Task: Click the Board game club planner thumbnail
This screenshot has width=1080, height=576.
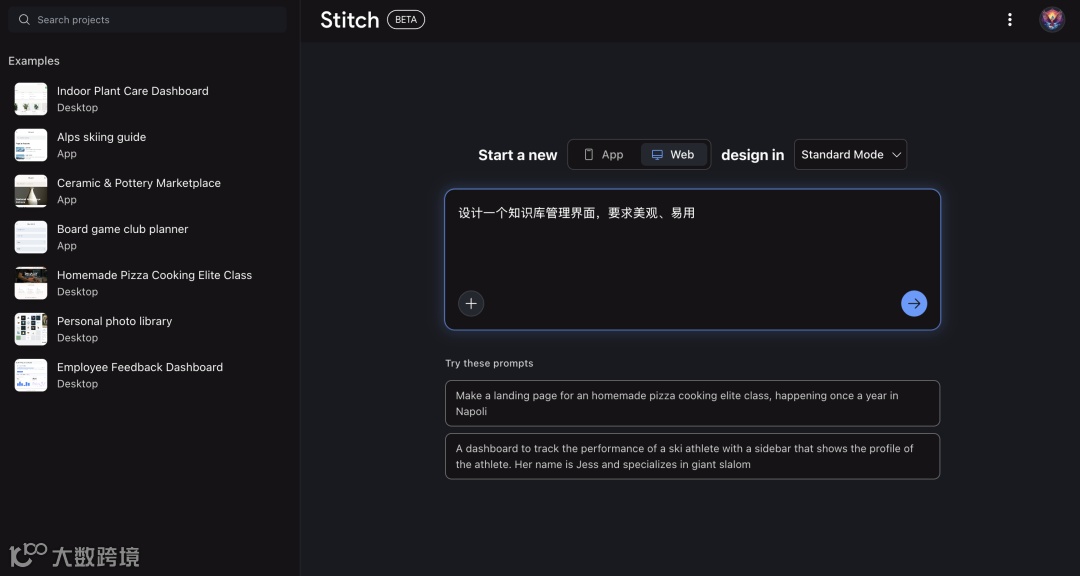Action: tap(31, 238)
